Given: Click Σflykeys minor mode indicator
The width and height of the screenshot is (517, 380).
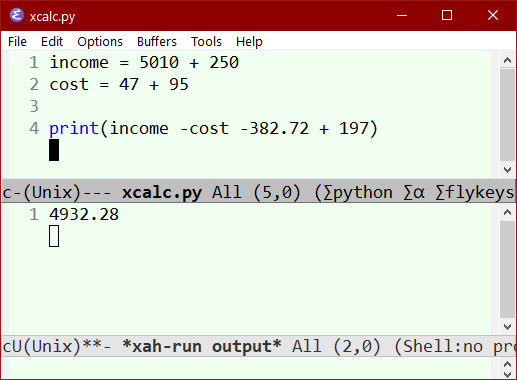Looking at the screenshot, I should pos(475,193).
